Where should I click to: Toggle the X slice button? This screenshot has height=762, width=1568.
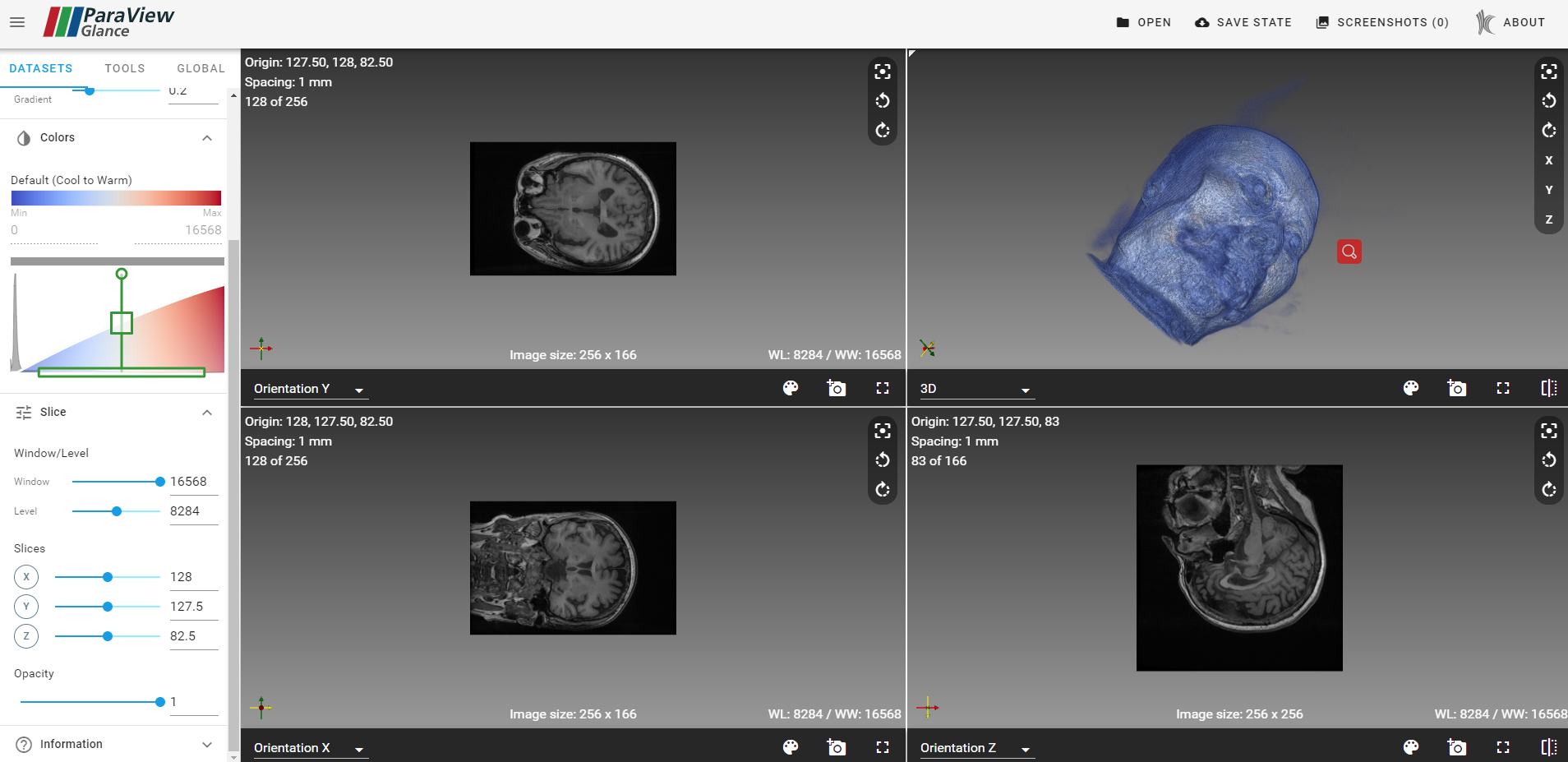pyautogui.click(x=26, y=577)
